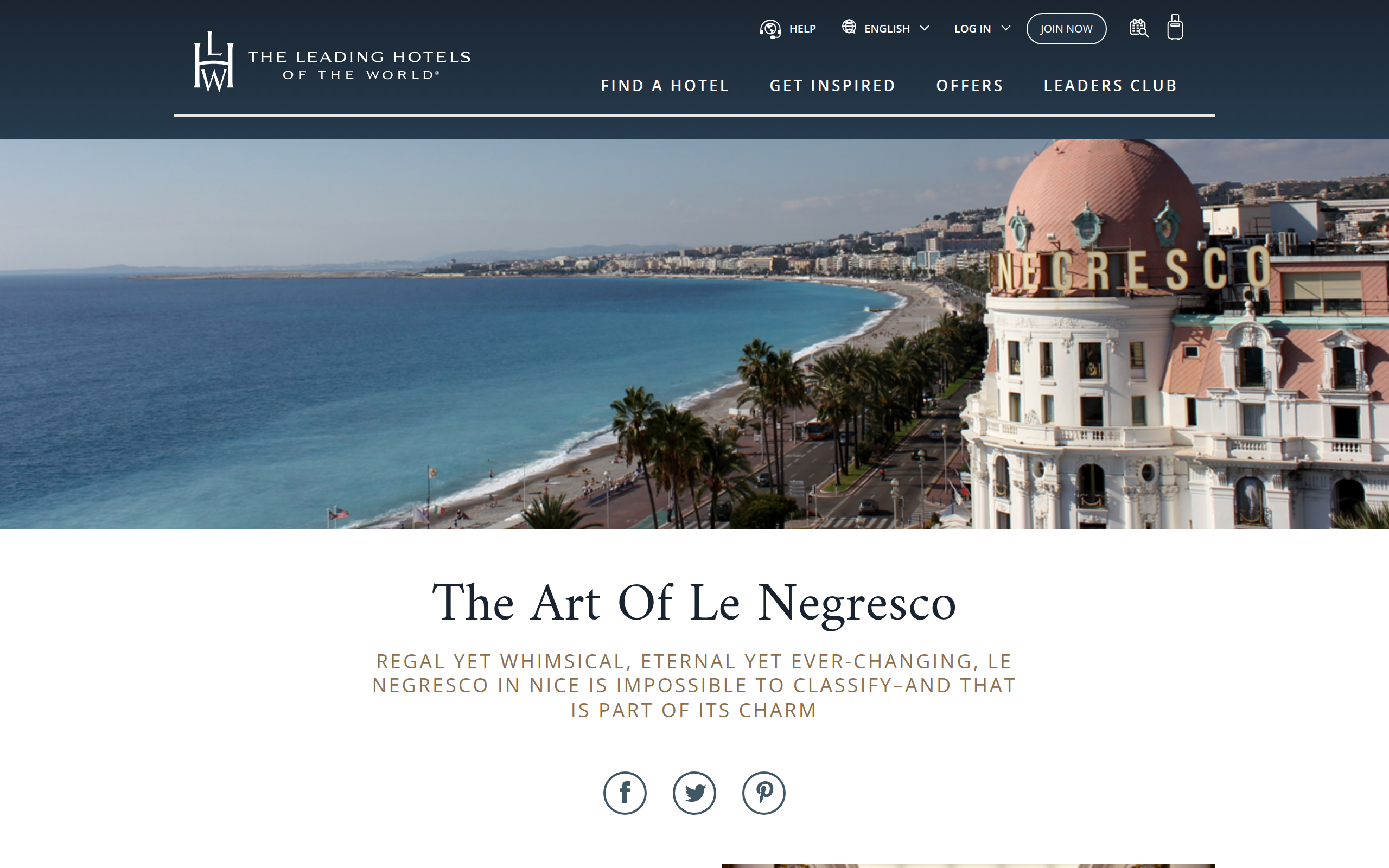Image resolution: width=1389 pixels, height=868 pixels.
Task: Open the Leaders Club menu
Action: tap(1110, 86)
